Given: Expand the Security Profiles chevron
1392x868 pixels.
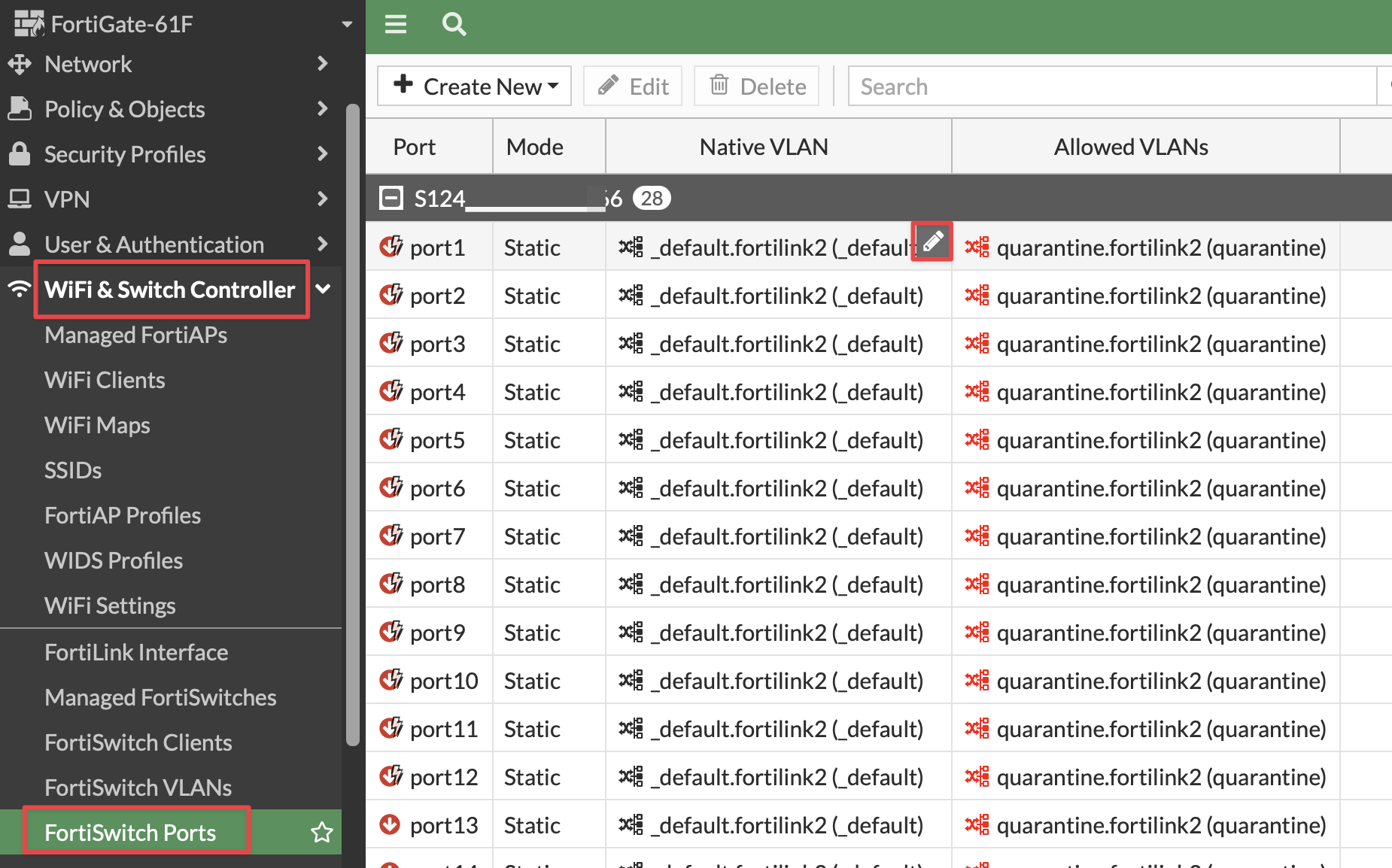Looking at the screenshot, I should click(x=323, y=153).
